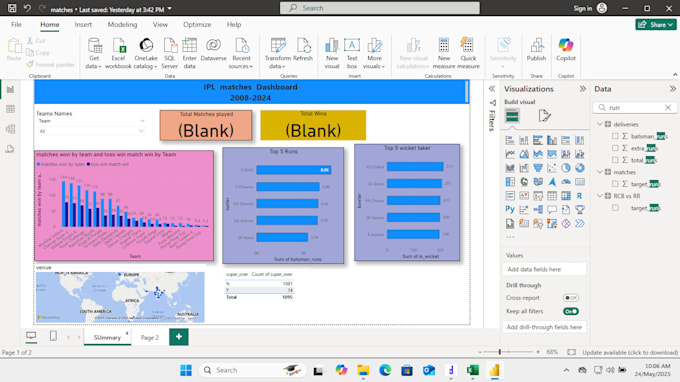Image resolution: width=680 pixels, height=382 pixels.
Task: Choose the R script visual icon
Action: pos(579,196)
